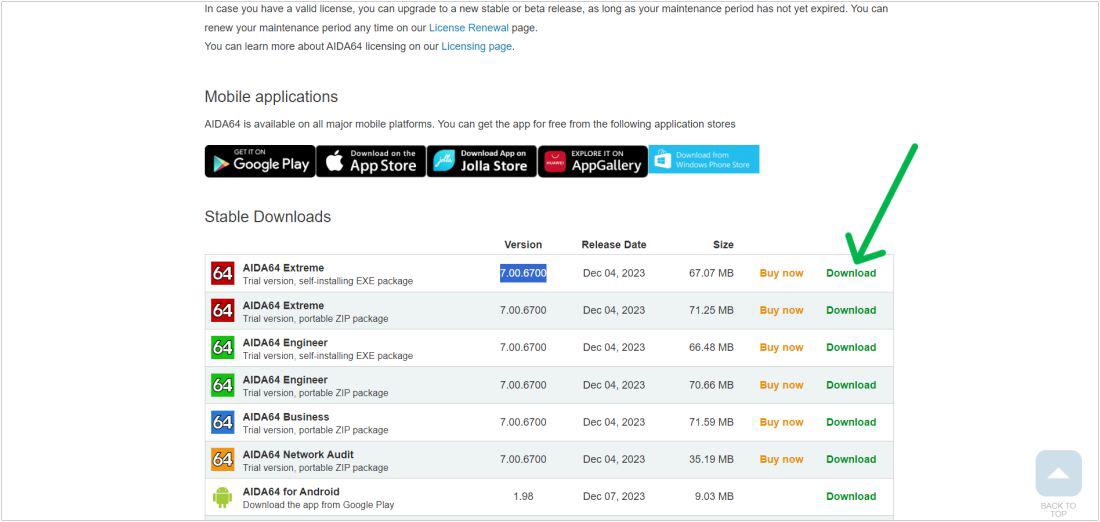
Task: Click the Android robot icon
Action: point(222,497)
